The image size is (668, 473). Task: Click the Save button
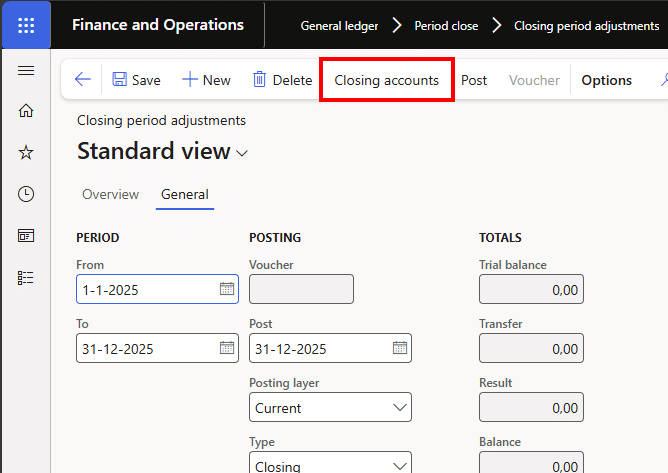[x=136, y=80]
